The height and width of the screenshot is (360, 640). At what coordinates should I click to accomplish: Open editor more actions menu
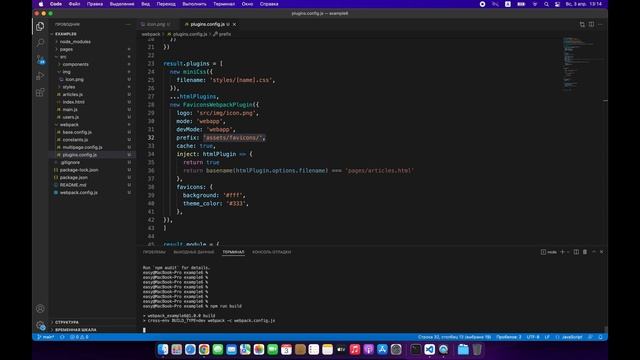pyautogui.click(x=600, y=24)
